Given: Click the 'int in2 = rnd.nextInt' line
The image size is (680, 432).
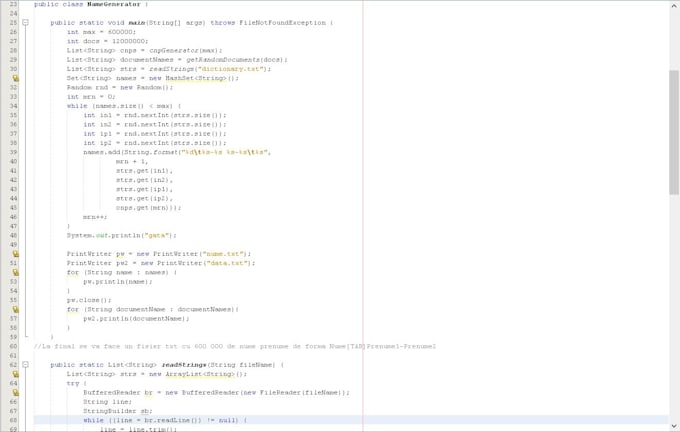Looking at the screenshot, I should tap(155, 124).
